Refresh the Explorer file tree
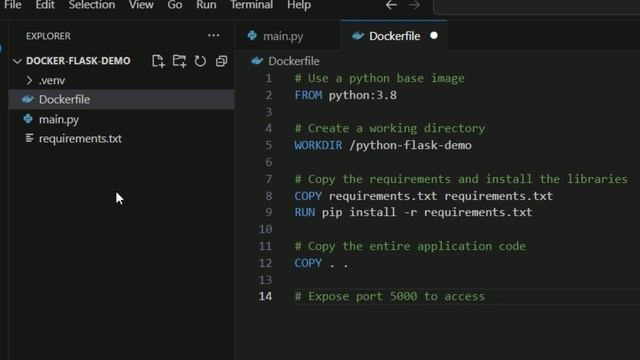This screenshot has width=640, height=360. pos(200,61)
